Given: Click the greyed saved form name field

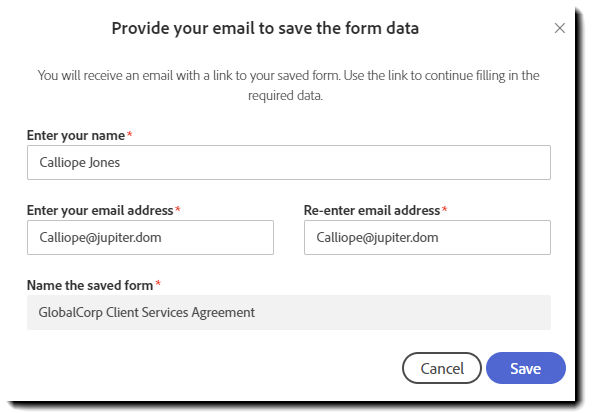Looking at the screenshot, I should click(289, 312).
